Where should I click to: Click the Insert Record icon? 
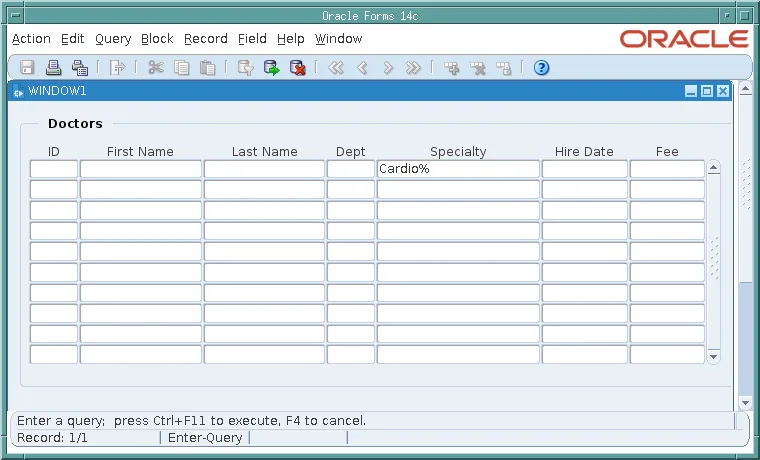click(452, 67)
